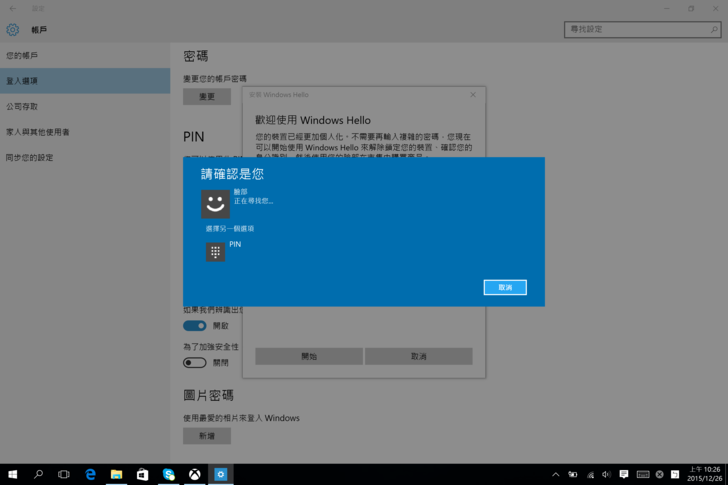Click the face recognition smiley icon

pos(215,204)
